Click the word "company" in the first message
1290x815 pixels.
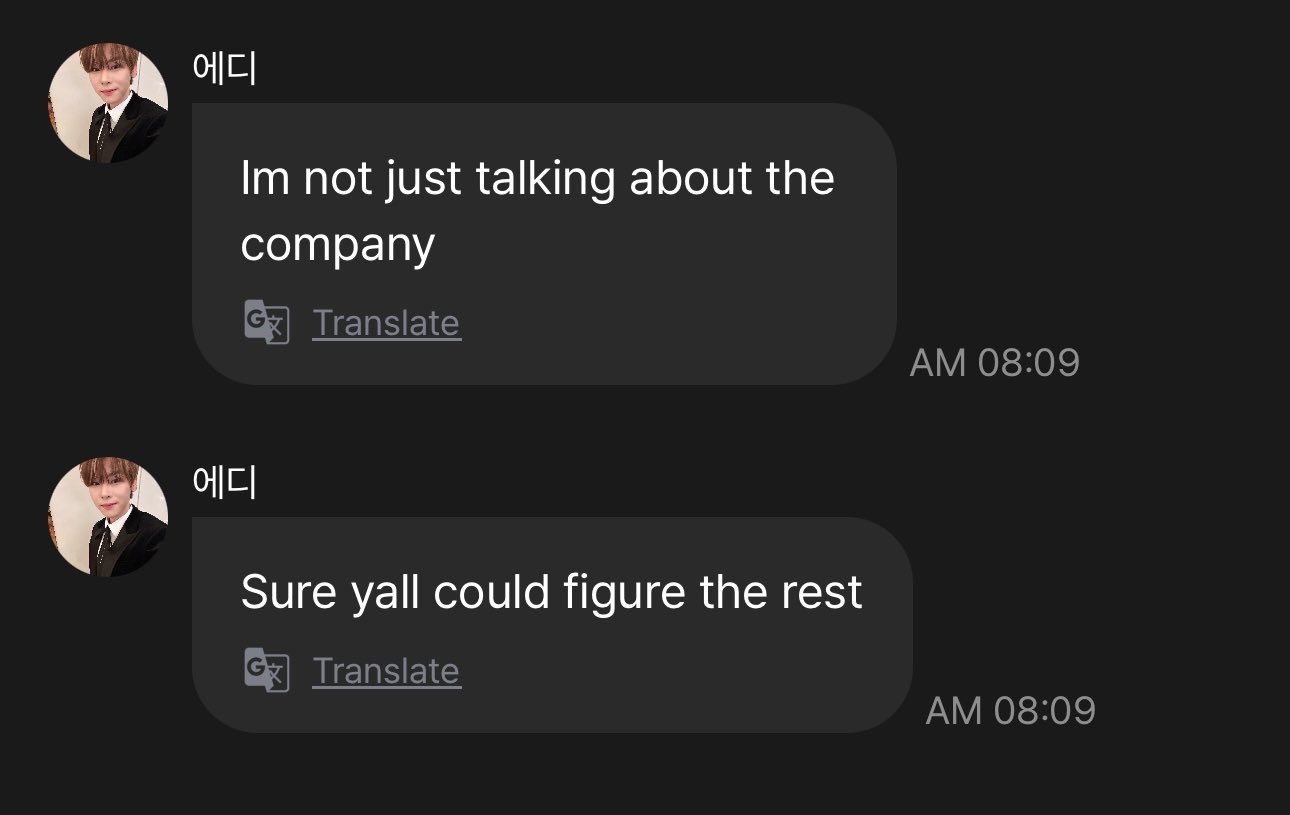pyautogui.click(x=337, y=245)
